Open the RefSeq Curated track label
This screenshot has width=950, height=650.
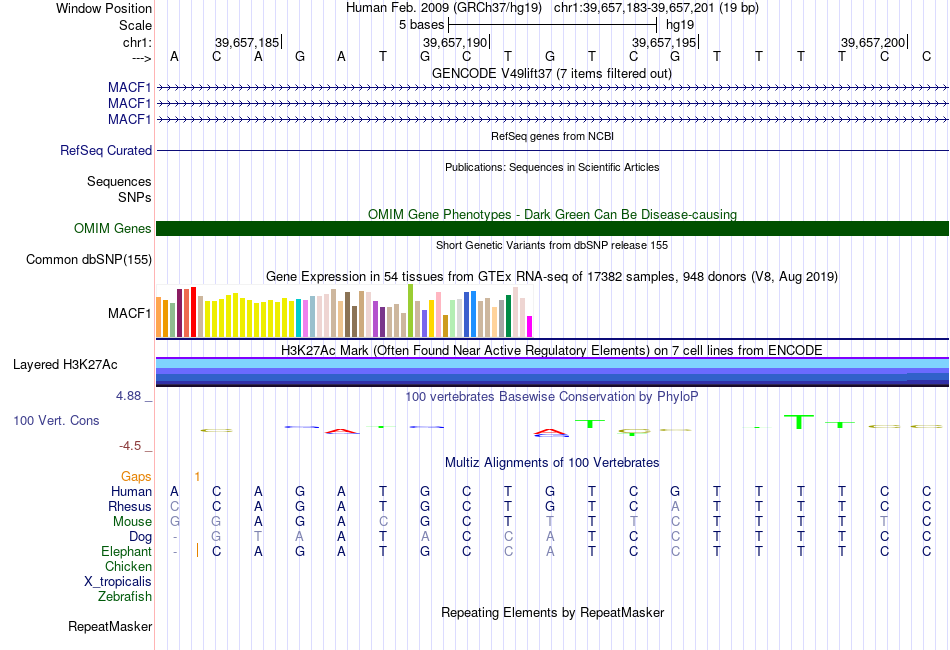click(105, 150)
